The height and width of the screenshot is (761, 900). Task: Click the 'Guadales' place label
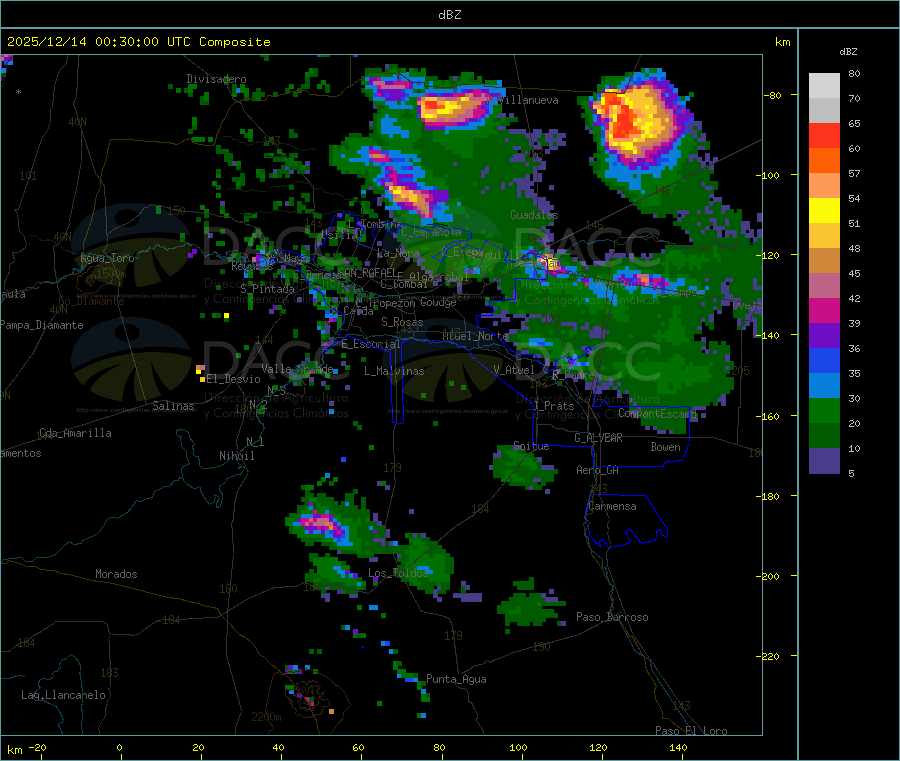tap(534, 215)
